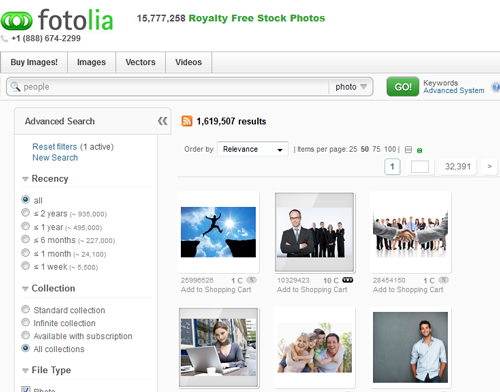
Task: Click '15,777,258 Royalty Free Stock Photos' headline
Action: (x=231, y=18)
